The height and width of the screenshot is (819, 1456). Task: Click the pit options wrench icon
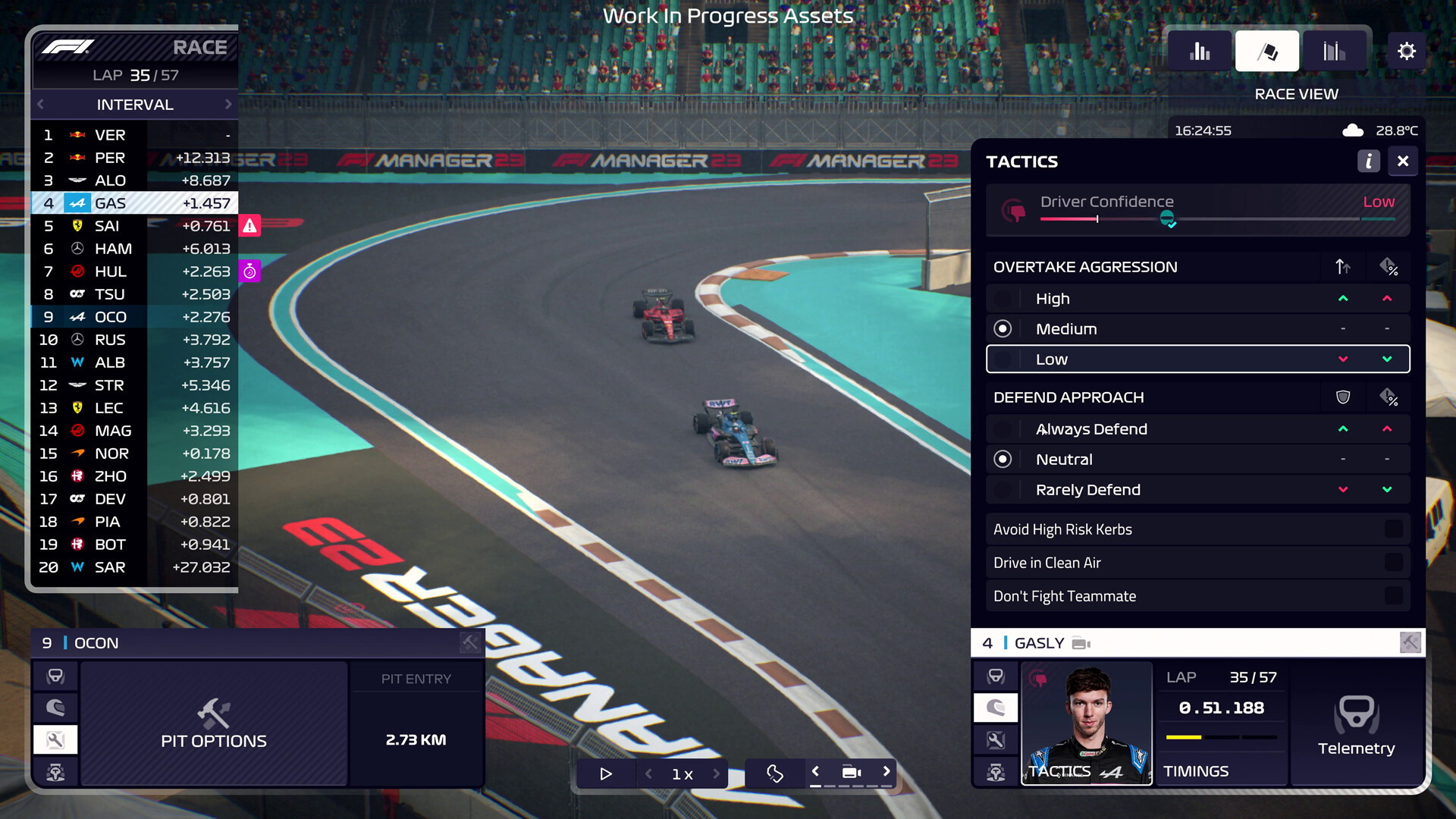tap(56, 740)
